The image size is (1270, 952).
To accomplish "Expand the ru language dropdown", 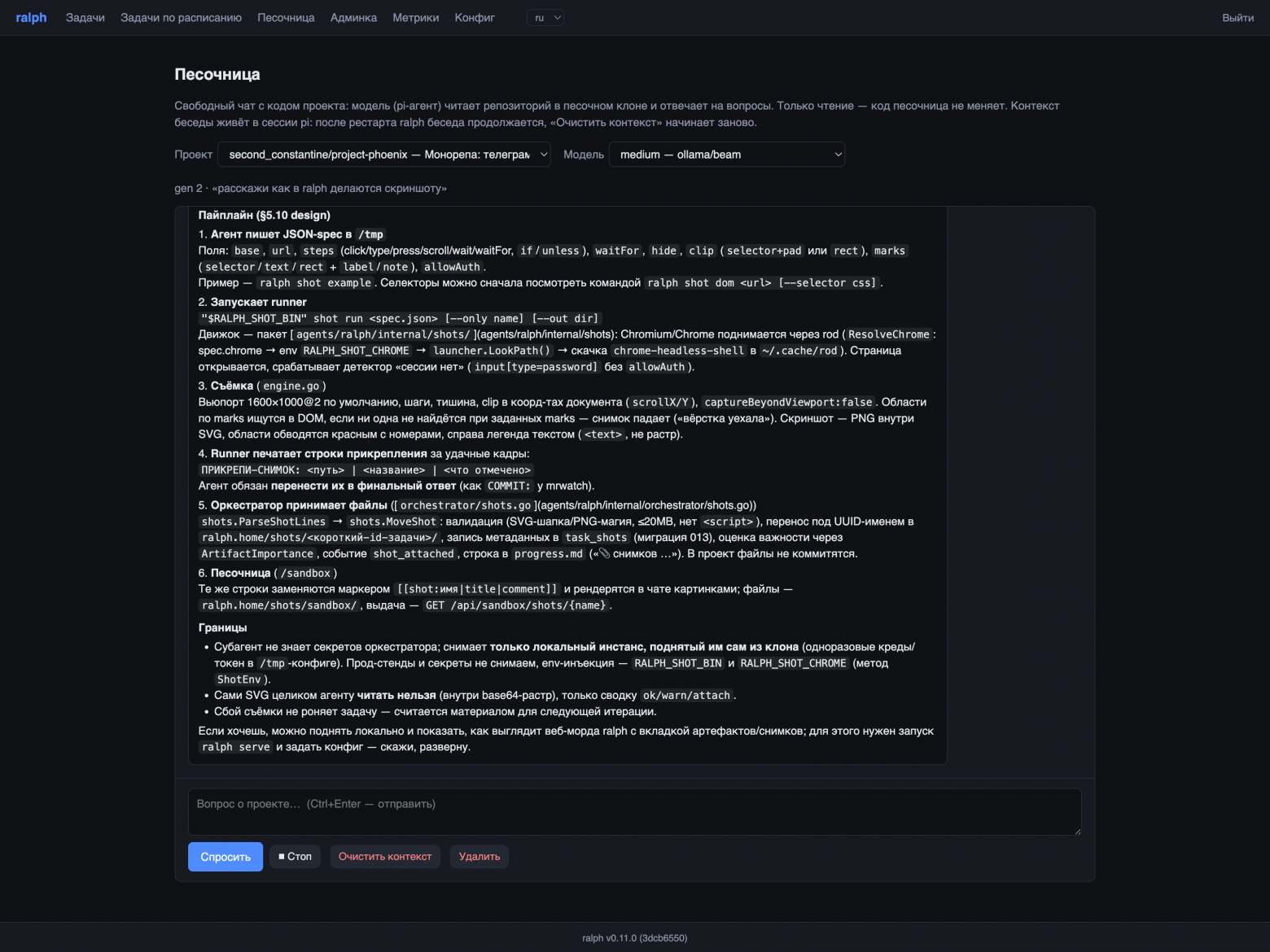I will [x=545, y=18].
